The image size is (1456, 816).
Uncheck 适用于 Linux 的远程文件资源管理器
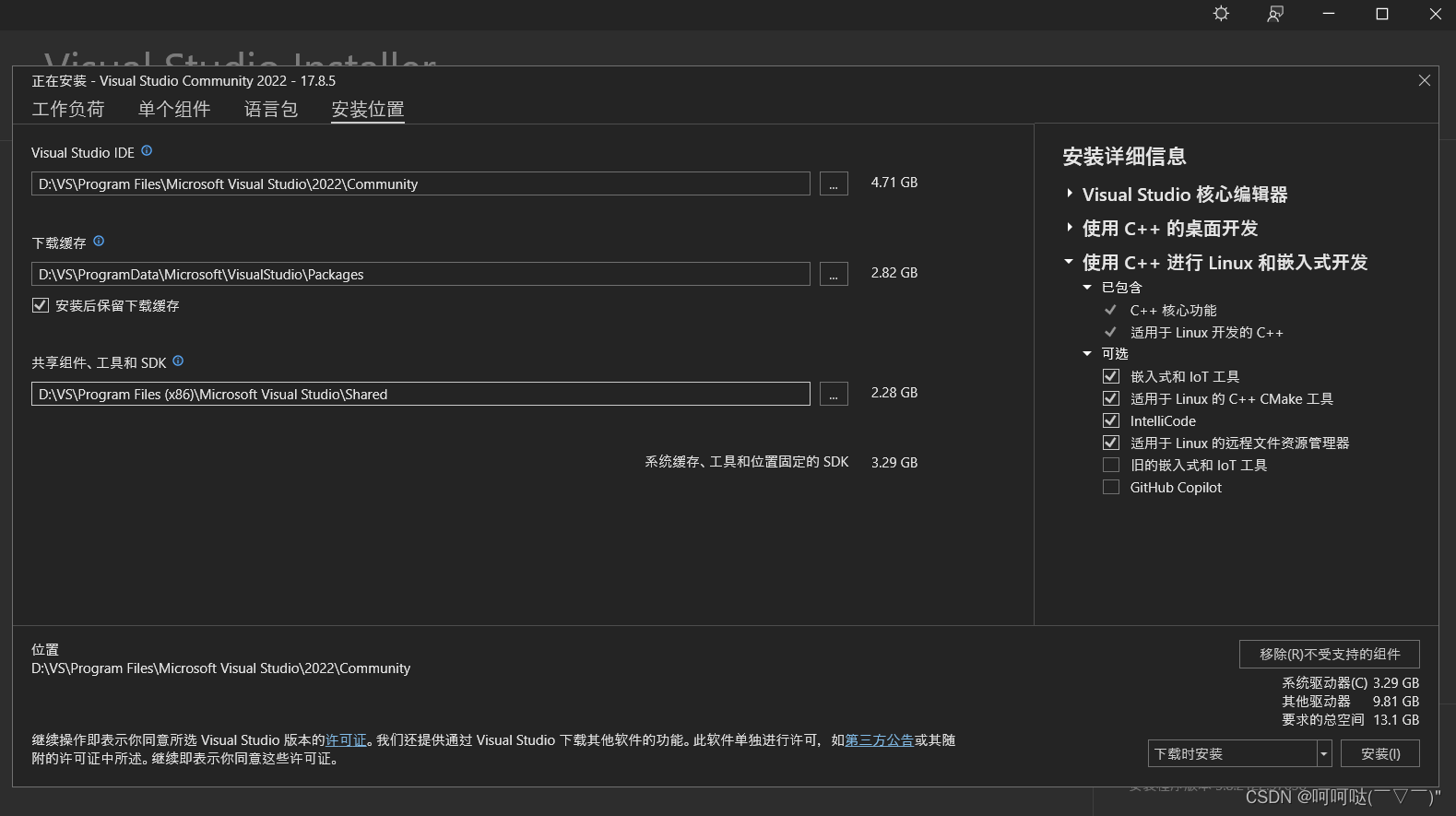(x=1111, y=443)
